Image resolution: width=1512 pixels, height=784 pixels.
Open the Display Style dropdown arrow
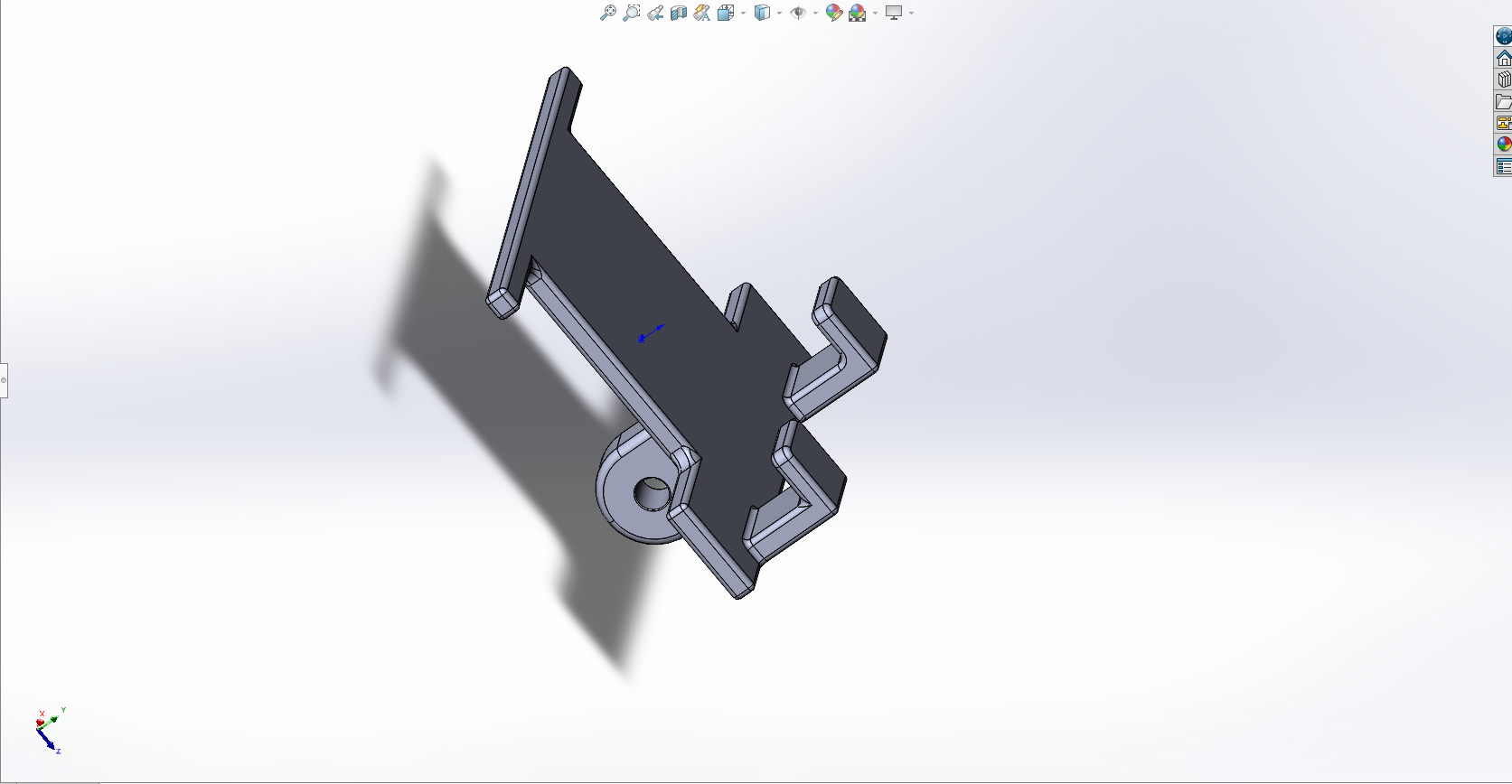point(779,13)
